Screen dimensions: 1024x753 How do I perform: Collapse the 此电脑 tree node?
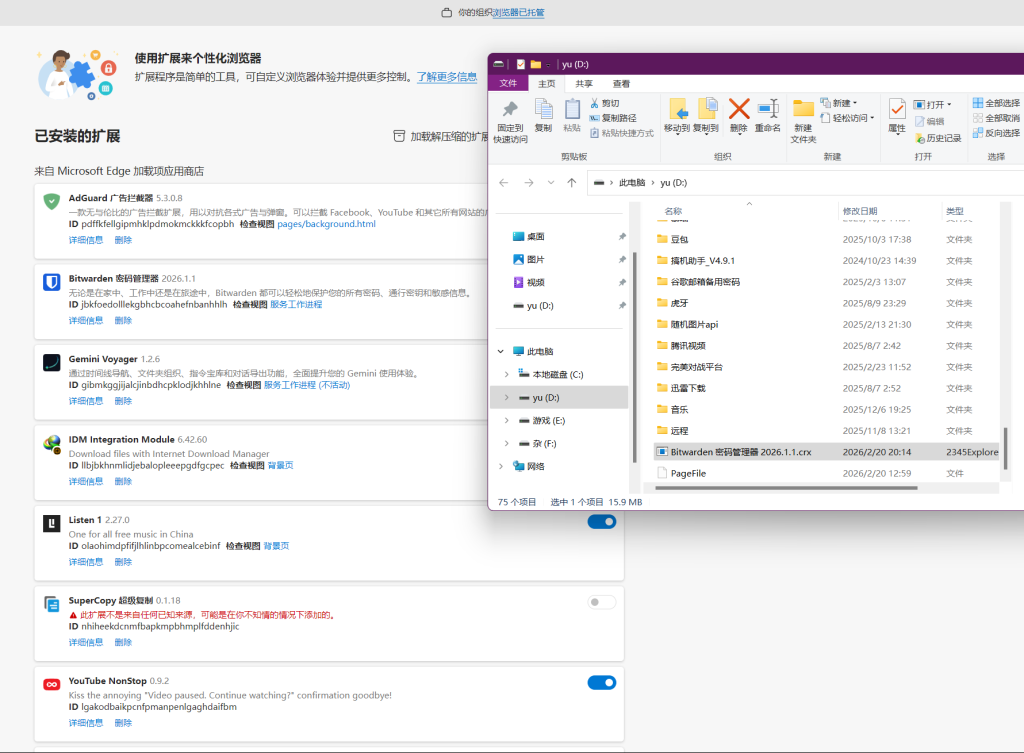(500, 352)
